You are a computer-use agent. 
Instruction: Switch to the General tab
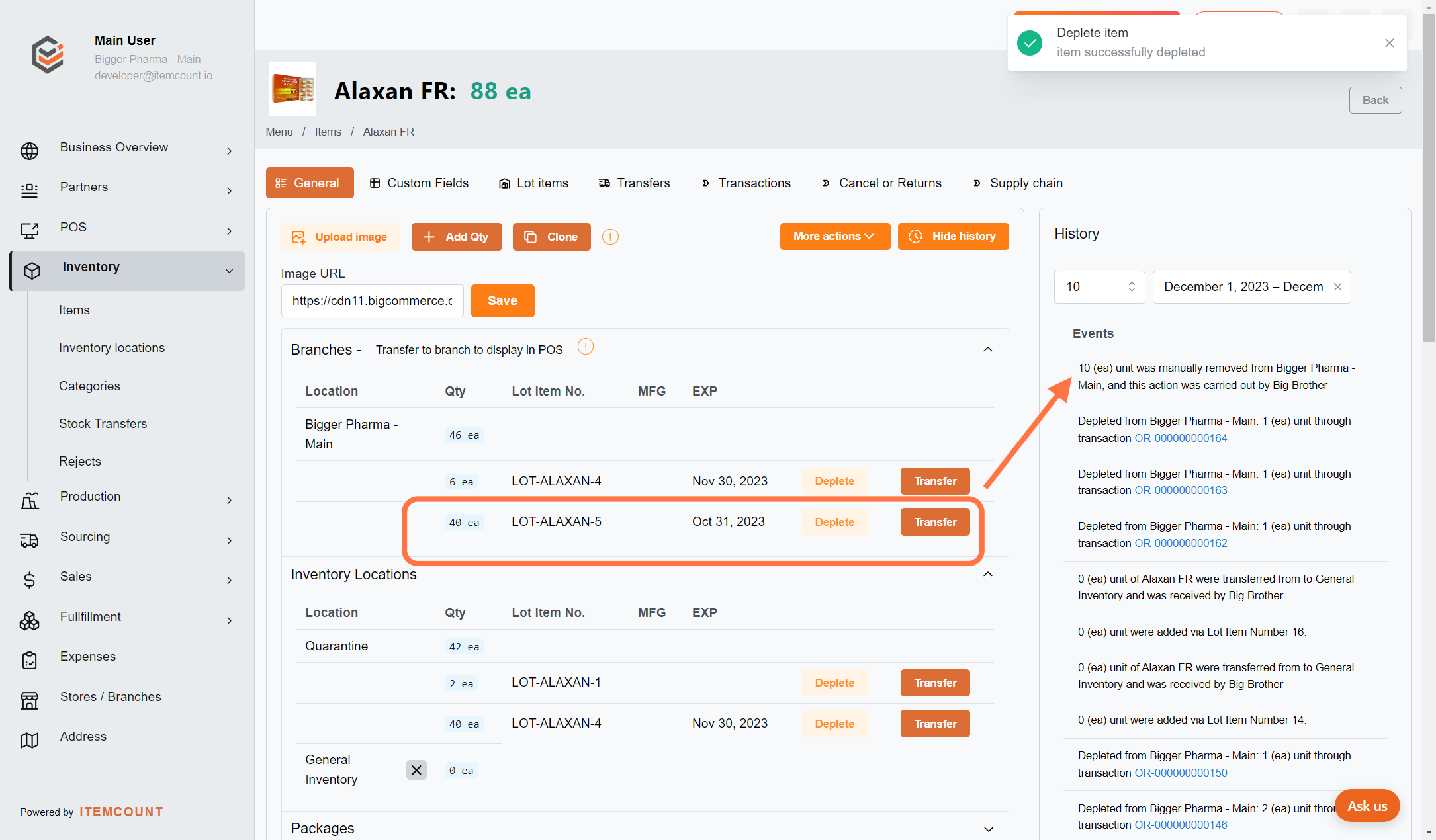tap(310, 183)
